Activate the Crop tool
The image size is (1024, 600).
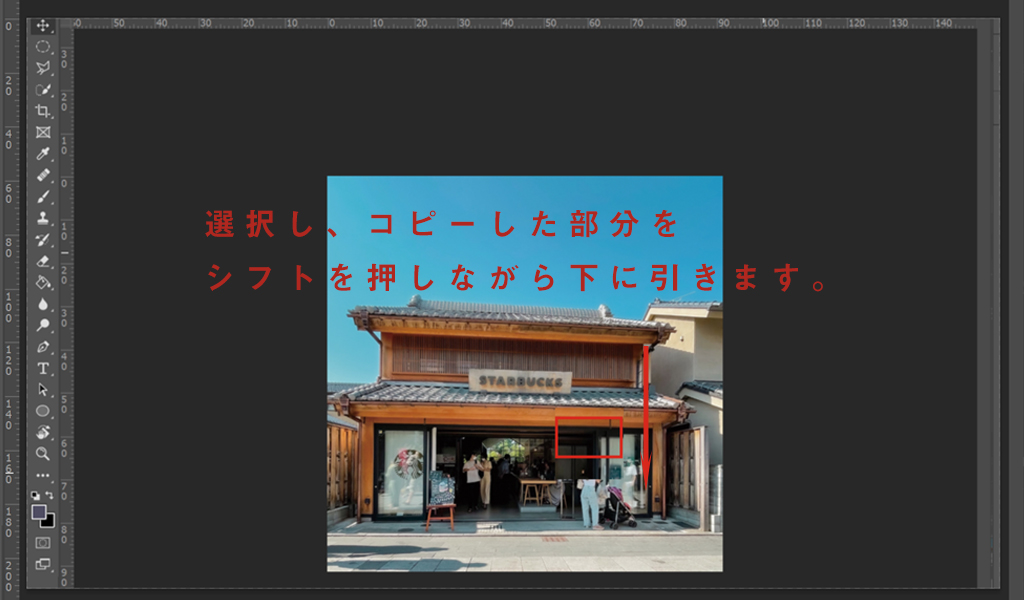pos(43,111)
